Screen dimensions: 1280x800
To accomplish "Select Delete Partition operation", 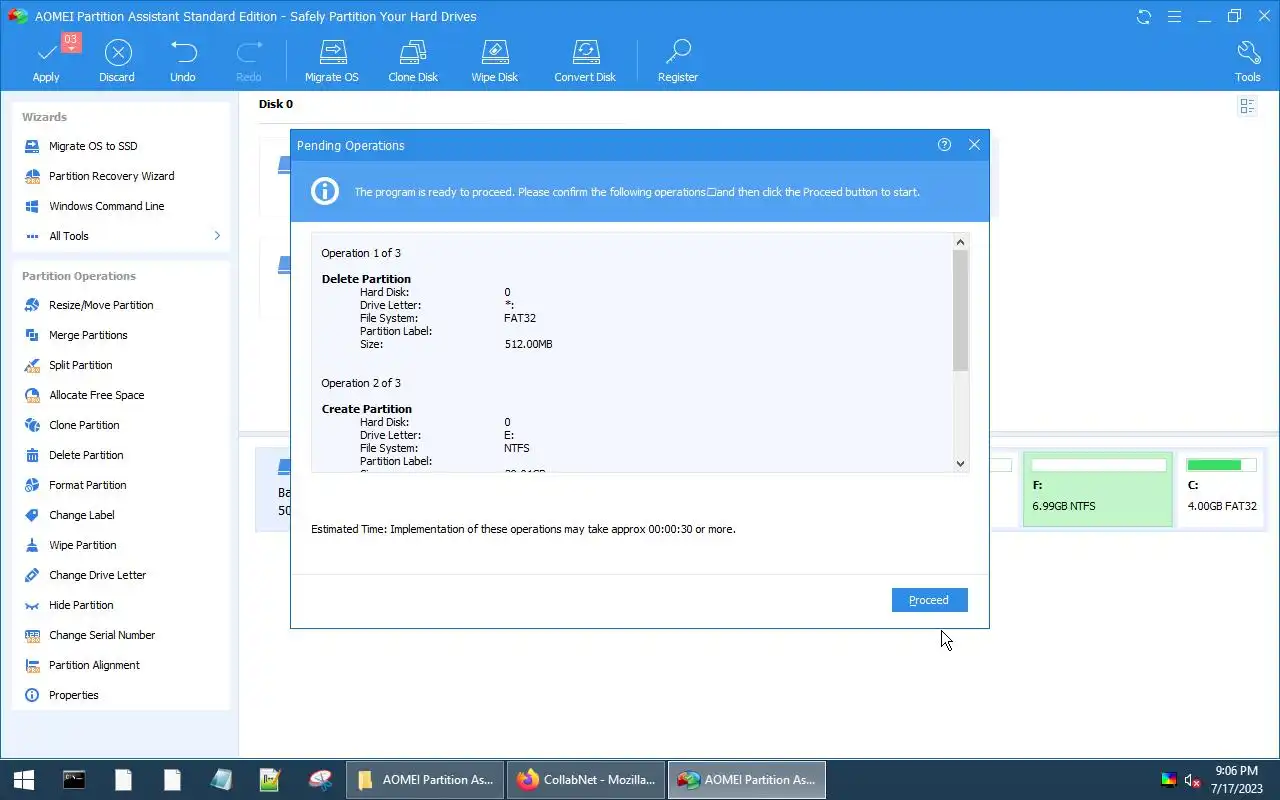I will pyautogui.click(x=86, y=455).
